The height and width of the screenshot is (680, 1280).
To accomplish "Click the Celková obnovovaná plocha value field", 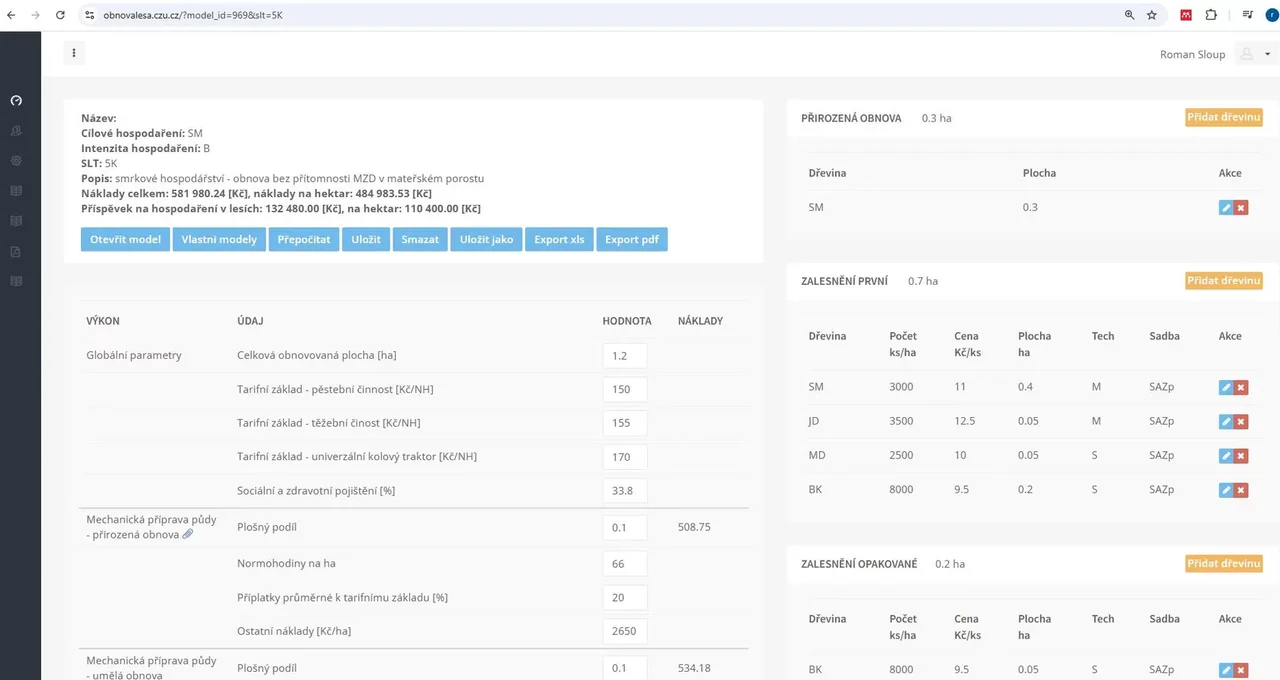I will (624, 356).
